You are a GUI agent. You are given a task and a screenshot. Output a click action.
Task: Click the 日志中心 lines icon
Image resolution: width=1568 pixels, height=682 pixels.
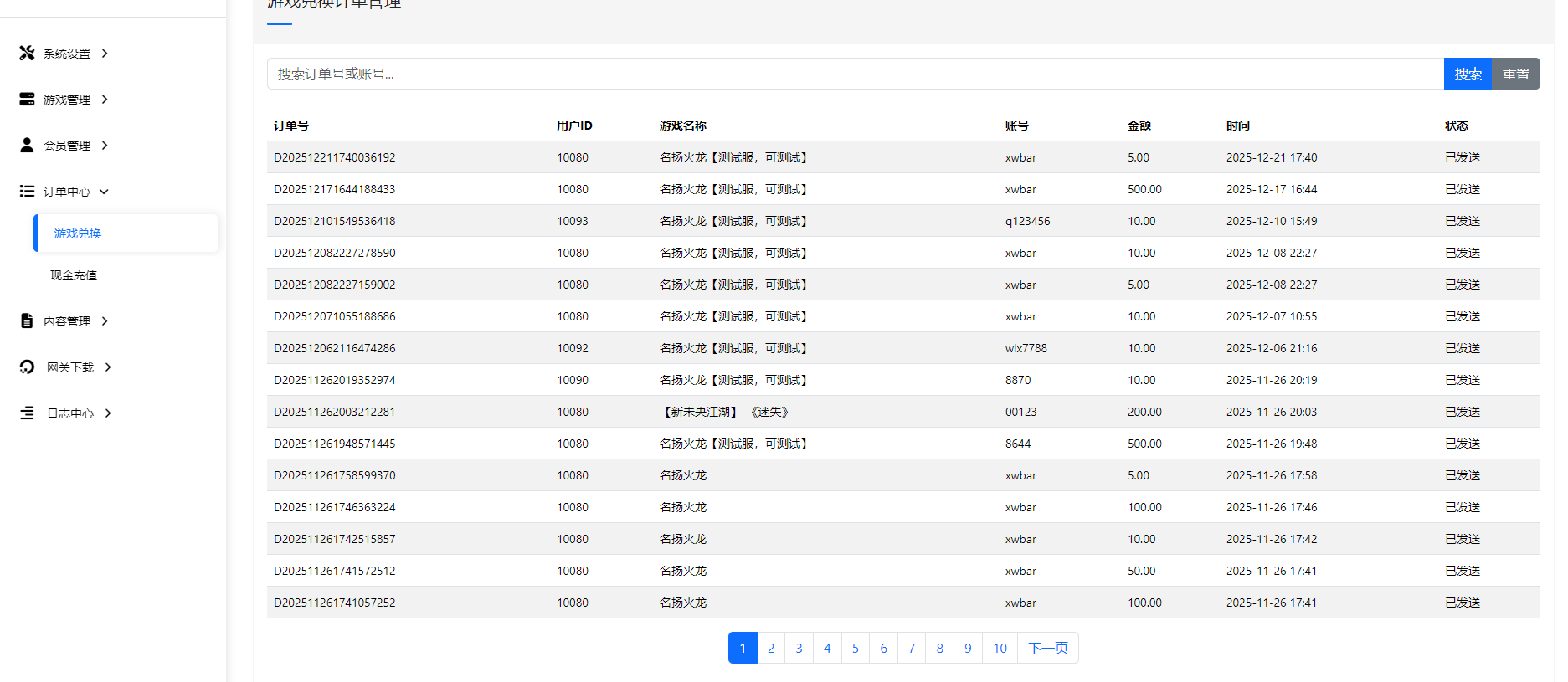pyautogui.click(x=27, y=413)
